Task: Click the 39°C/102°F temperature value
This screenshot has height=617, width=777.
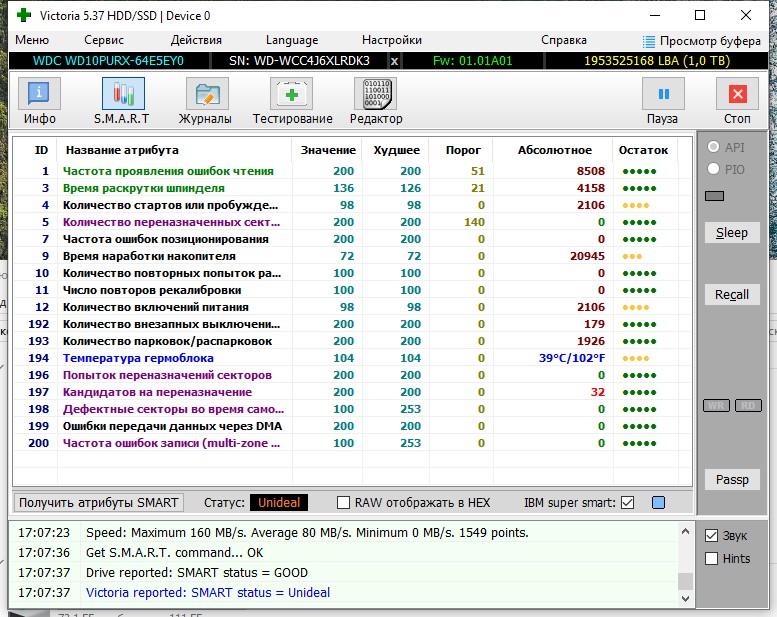Action: [572, 358]
